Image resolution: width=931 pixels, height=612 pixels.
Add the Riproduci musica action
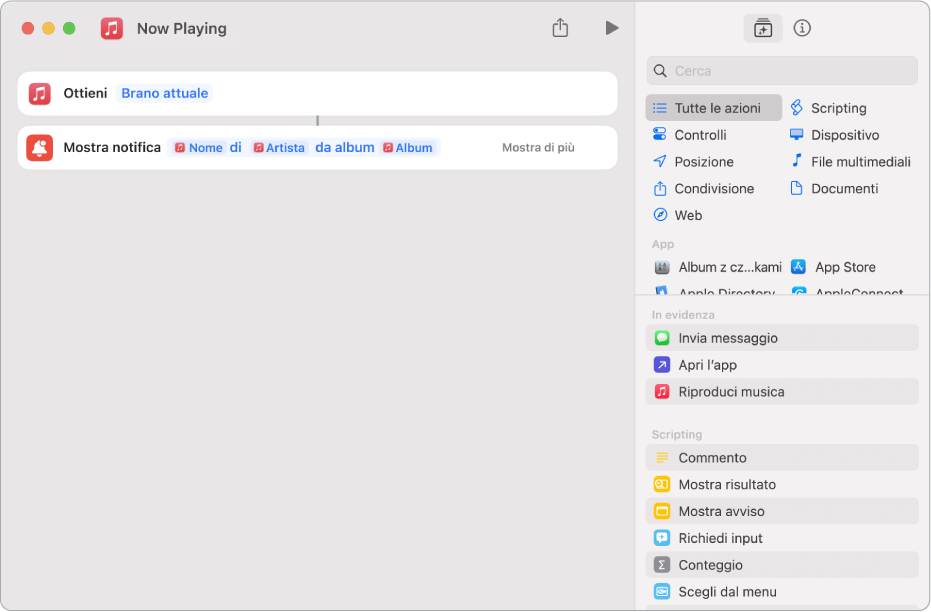pos(731,392)
